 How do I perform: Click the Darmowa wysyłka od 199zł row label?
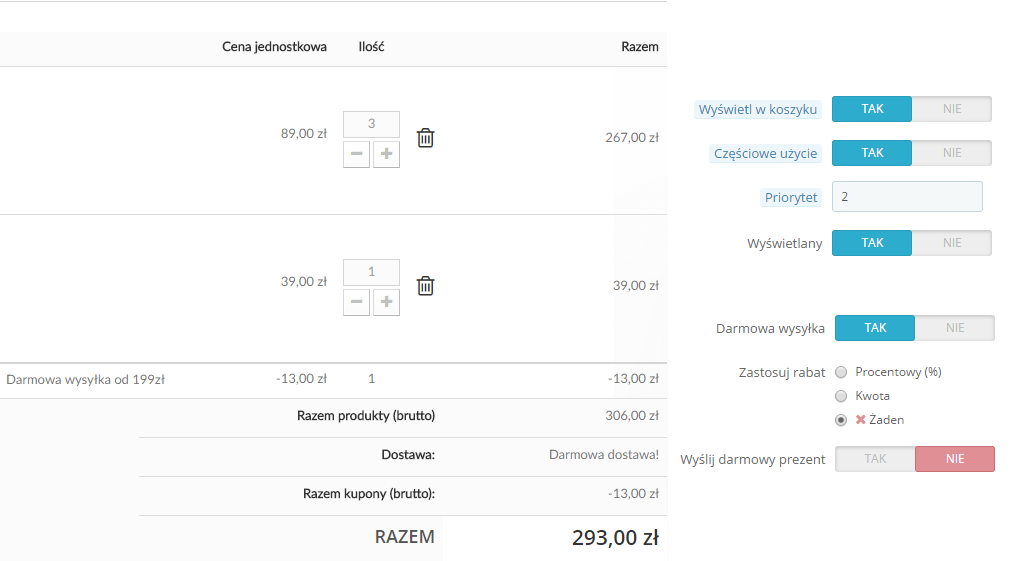pos(85,379)
